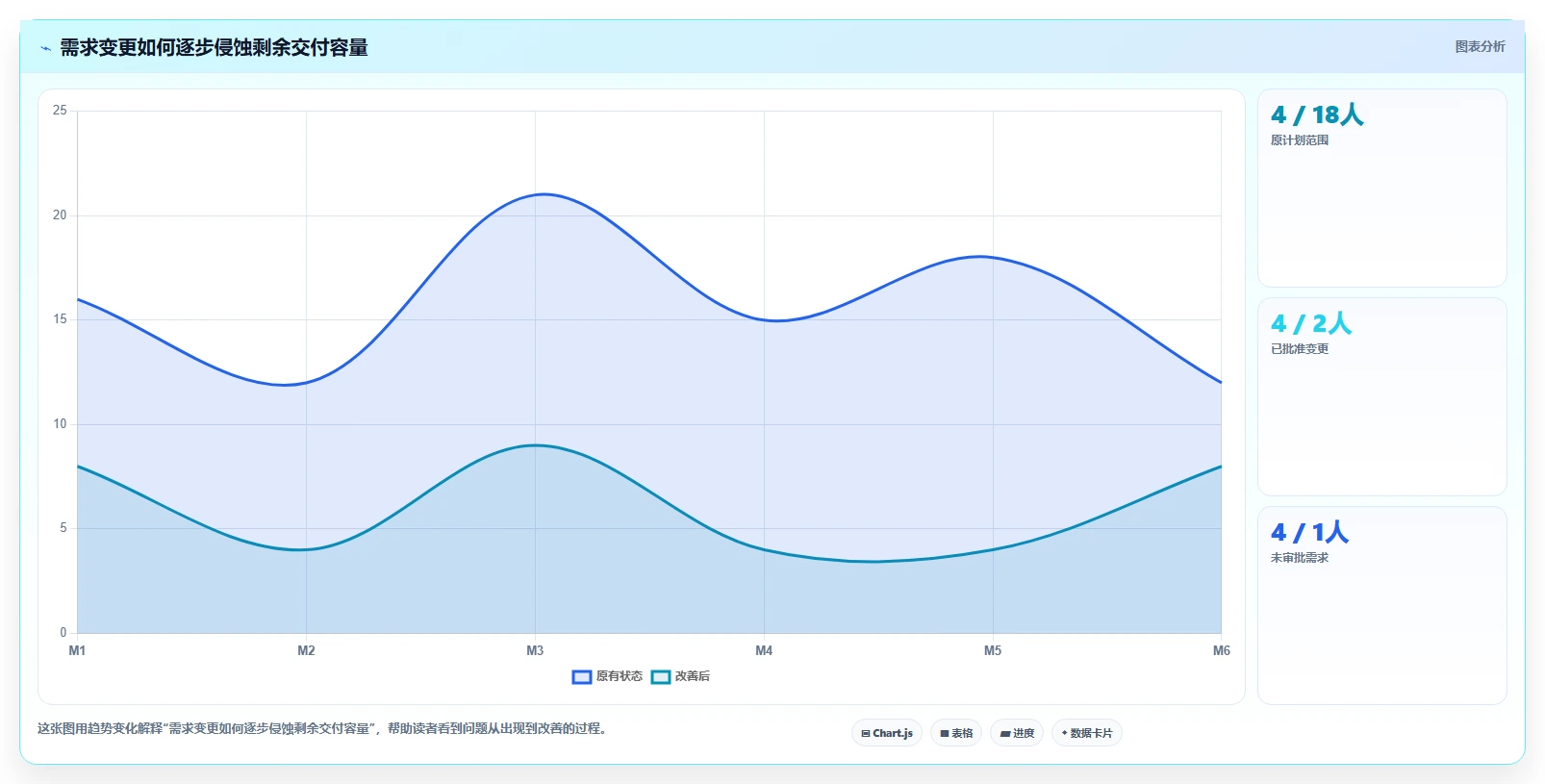
Task: Toggle the 改善后 legend item
Action: [680, 676]
